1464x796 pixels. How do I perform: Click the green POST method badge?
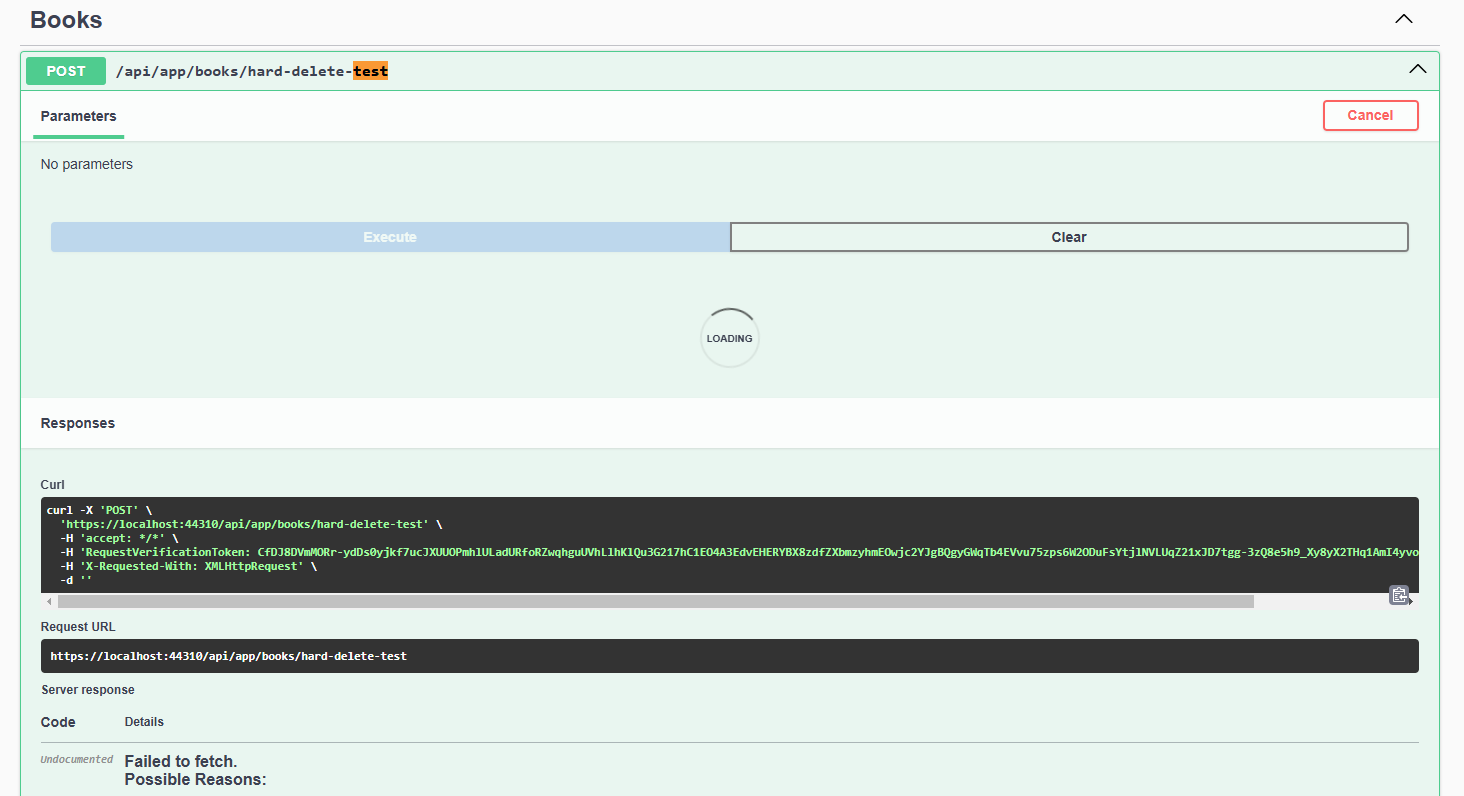pyautogui.click(x=65, y=71)
